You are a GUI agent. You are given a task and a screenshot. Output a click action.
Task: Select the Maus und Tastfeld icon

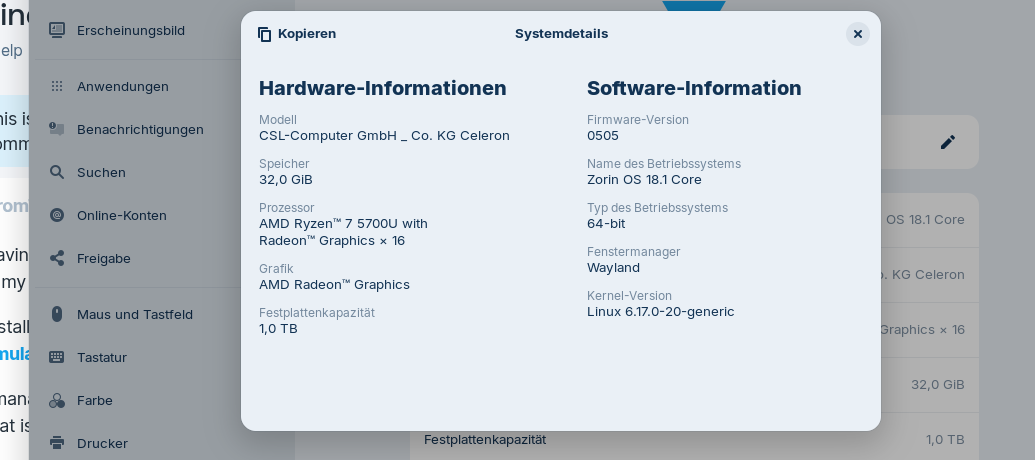(57, 314)
